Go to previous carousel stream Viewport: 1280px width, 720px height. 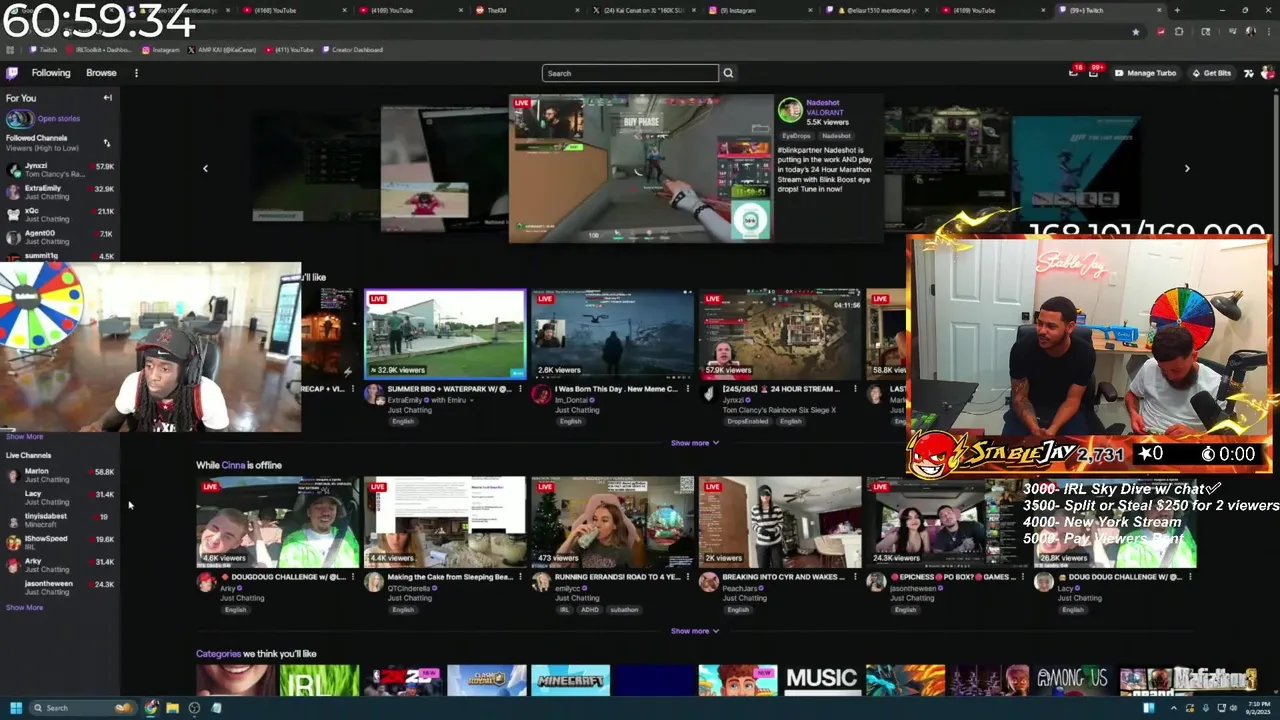(205, 168)
